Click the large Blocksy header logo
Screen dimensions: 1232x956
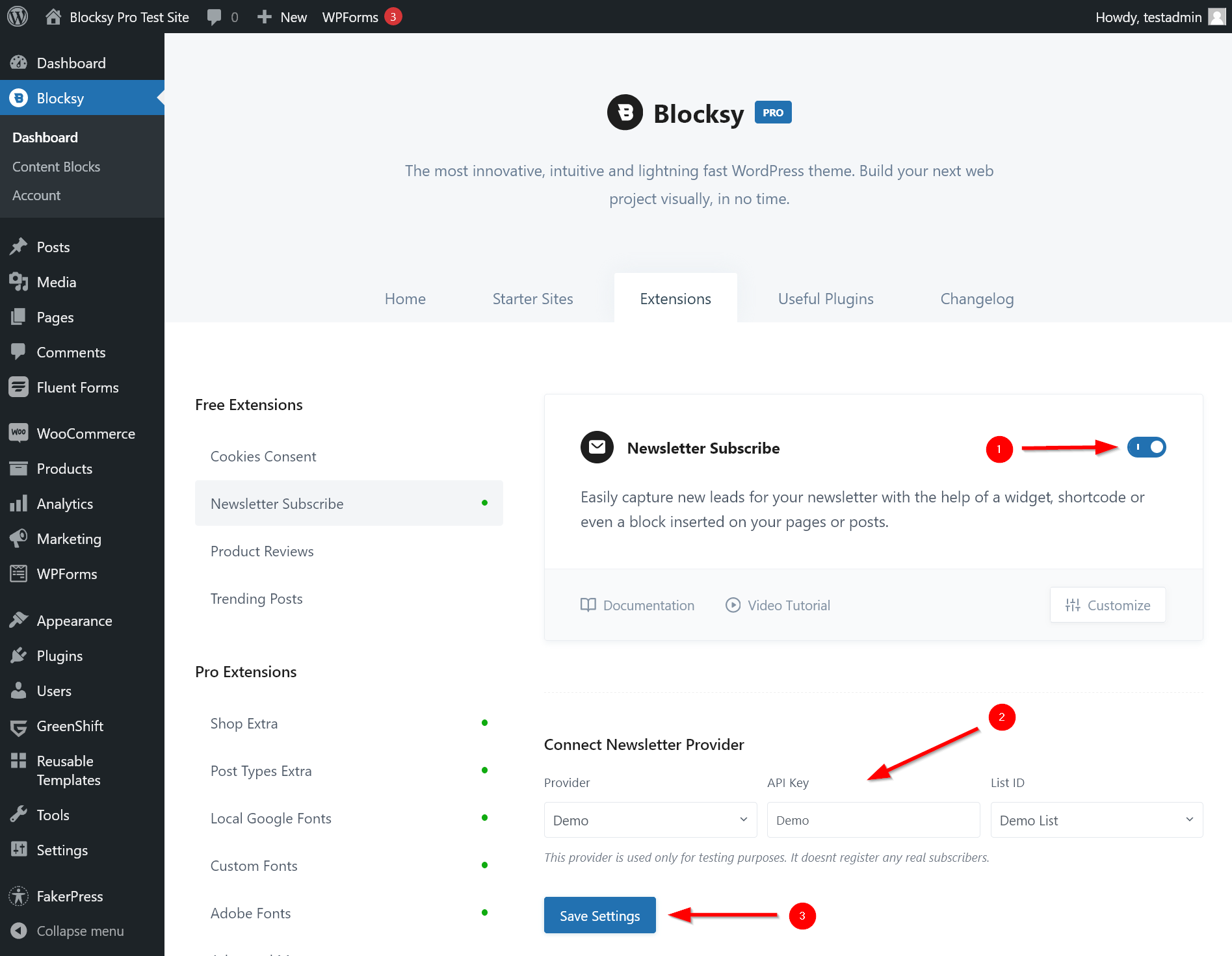point(625,112)
